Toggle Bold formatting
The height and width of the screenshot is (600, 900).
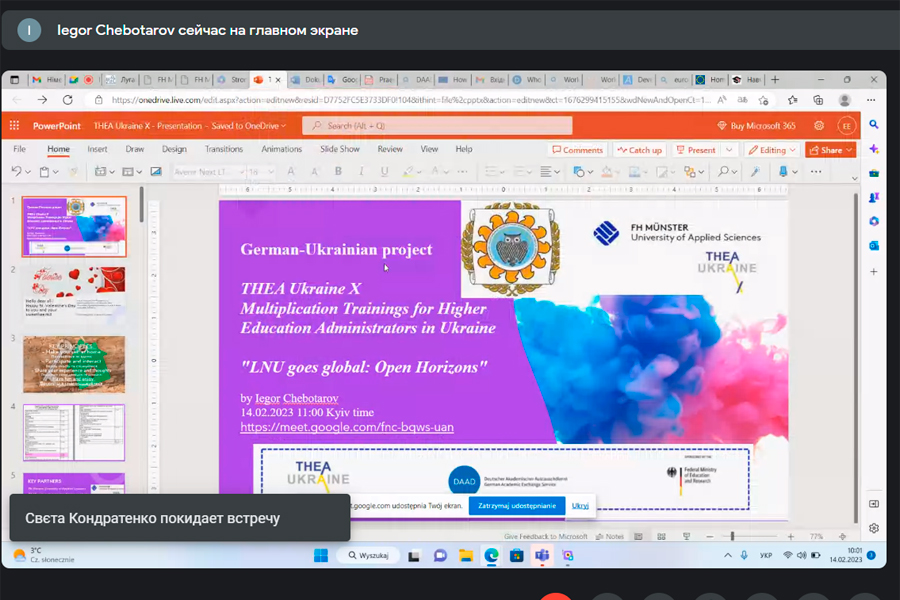338,171
